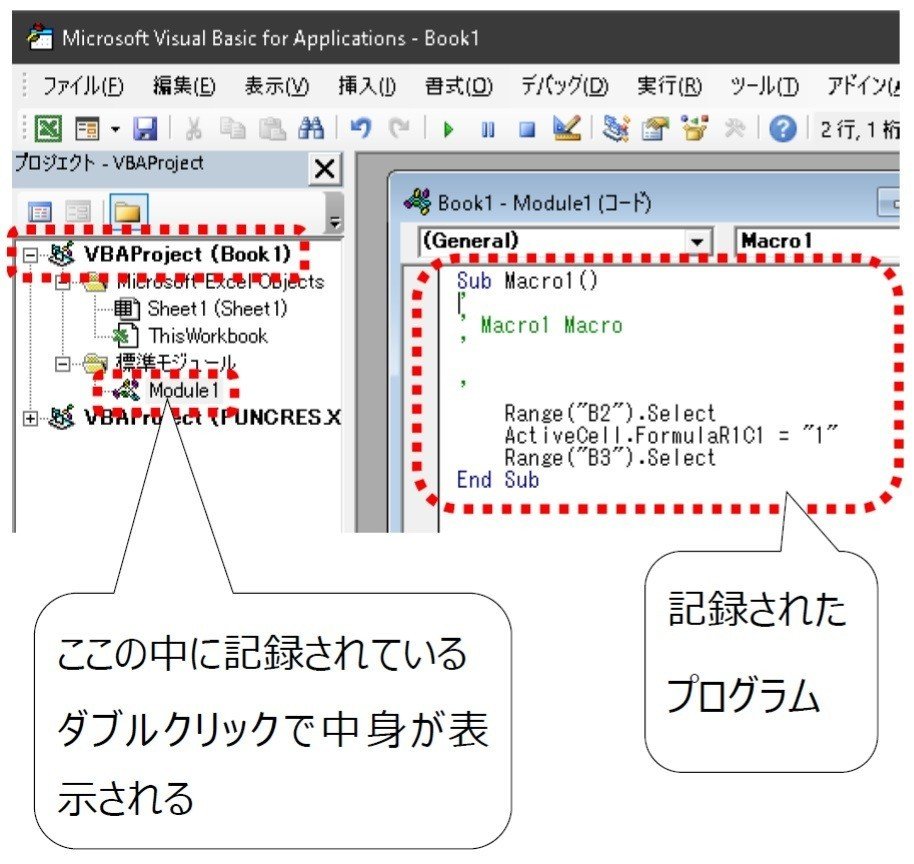The width and height of the screenshot is (914, 864).
Task: Click View Object icon in project panel
Action: pyautogui.click(x=78, y=212)
